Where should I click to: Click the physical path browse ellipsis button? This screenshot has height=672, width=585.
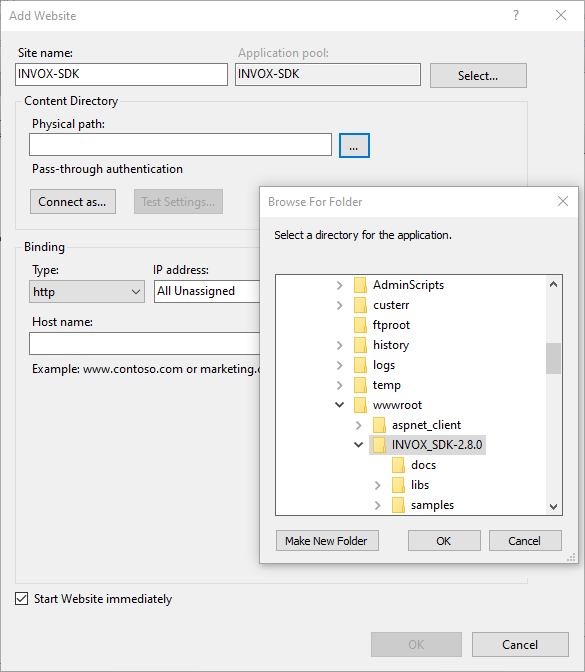[354, 146]
